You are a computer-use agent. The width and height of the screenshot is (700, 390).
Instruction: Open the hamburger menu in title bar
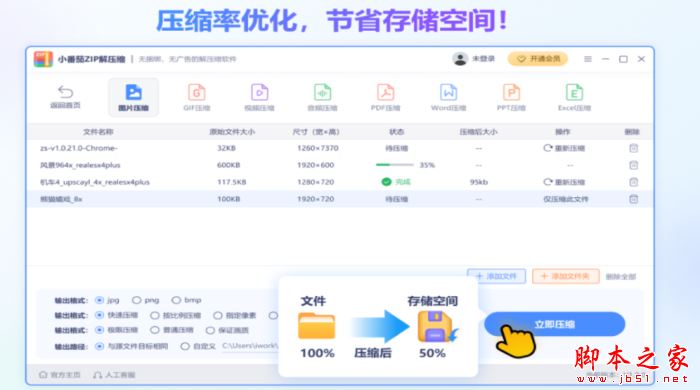(588, 59)
